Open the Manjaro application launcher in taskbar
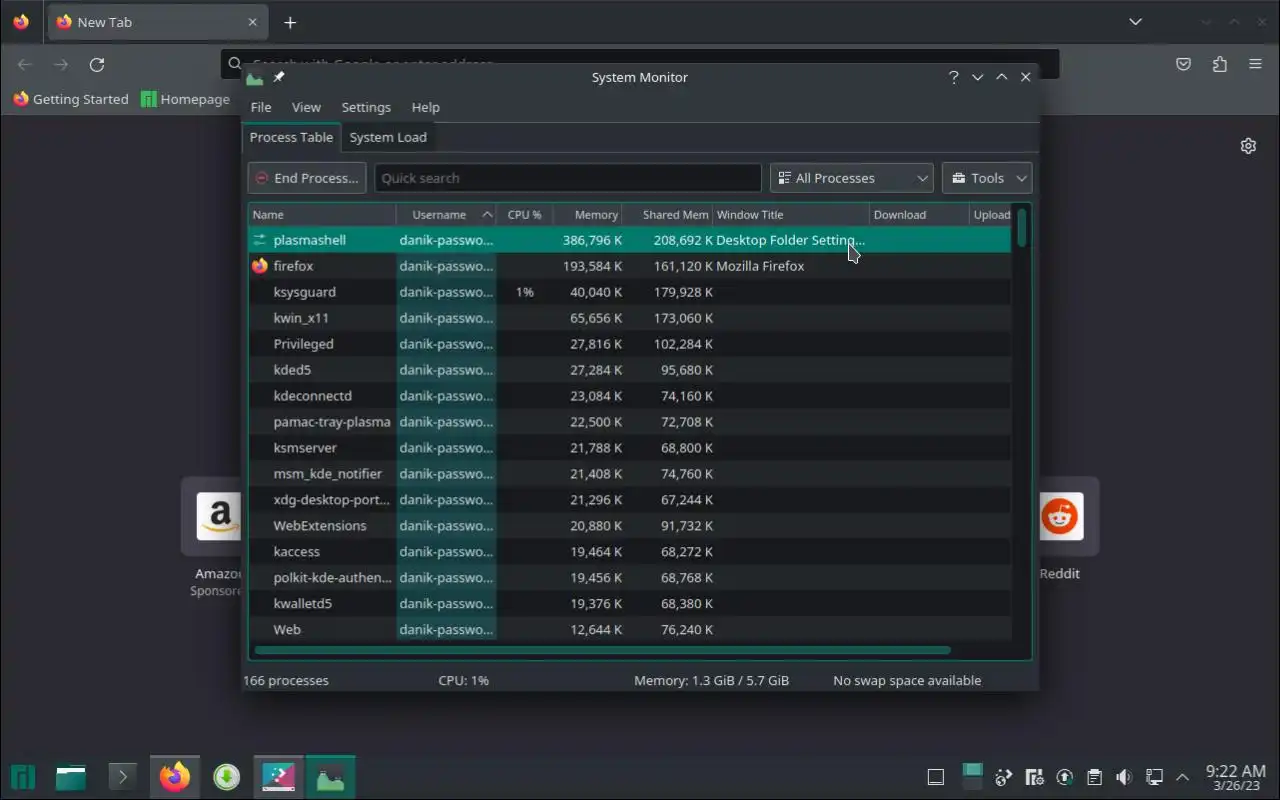 [x=22, y=777]
